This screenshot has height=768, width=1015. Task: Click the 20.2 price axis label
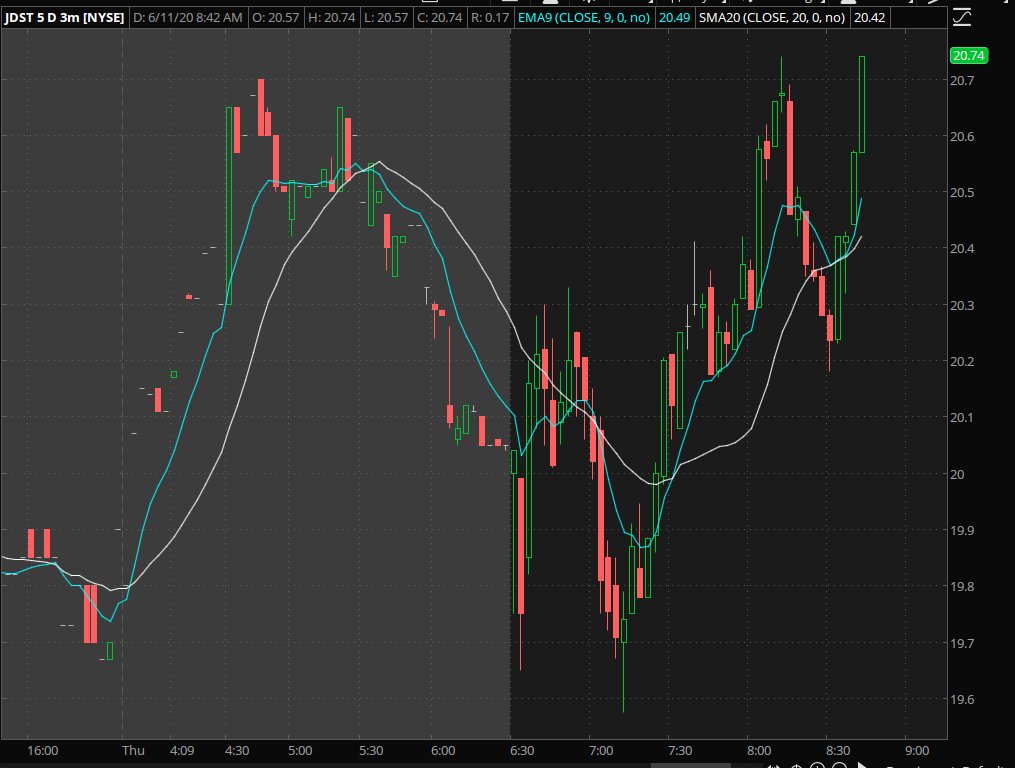point(962,361)
